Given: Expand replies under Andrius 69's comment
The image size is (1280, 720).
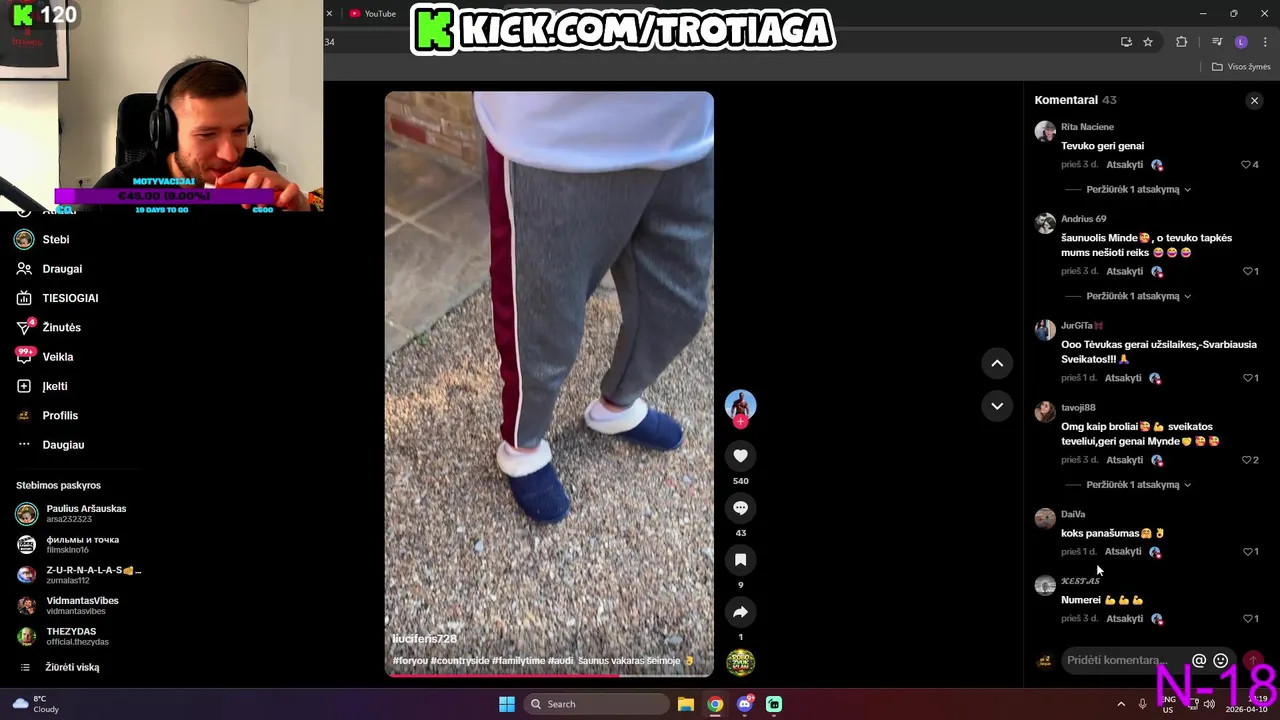Looking at the screenshot, I should point(1138,297).
